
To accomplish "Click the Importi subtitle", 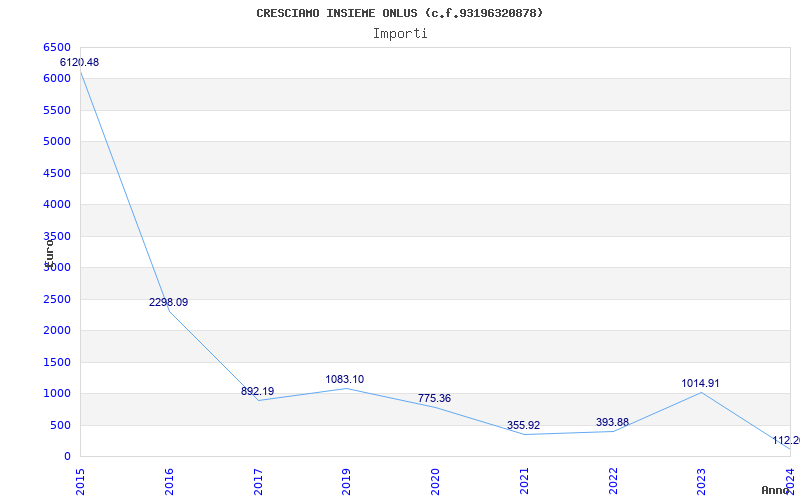I will 400,34.
